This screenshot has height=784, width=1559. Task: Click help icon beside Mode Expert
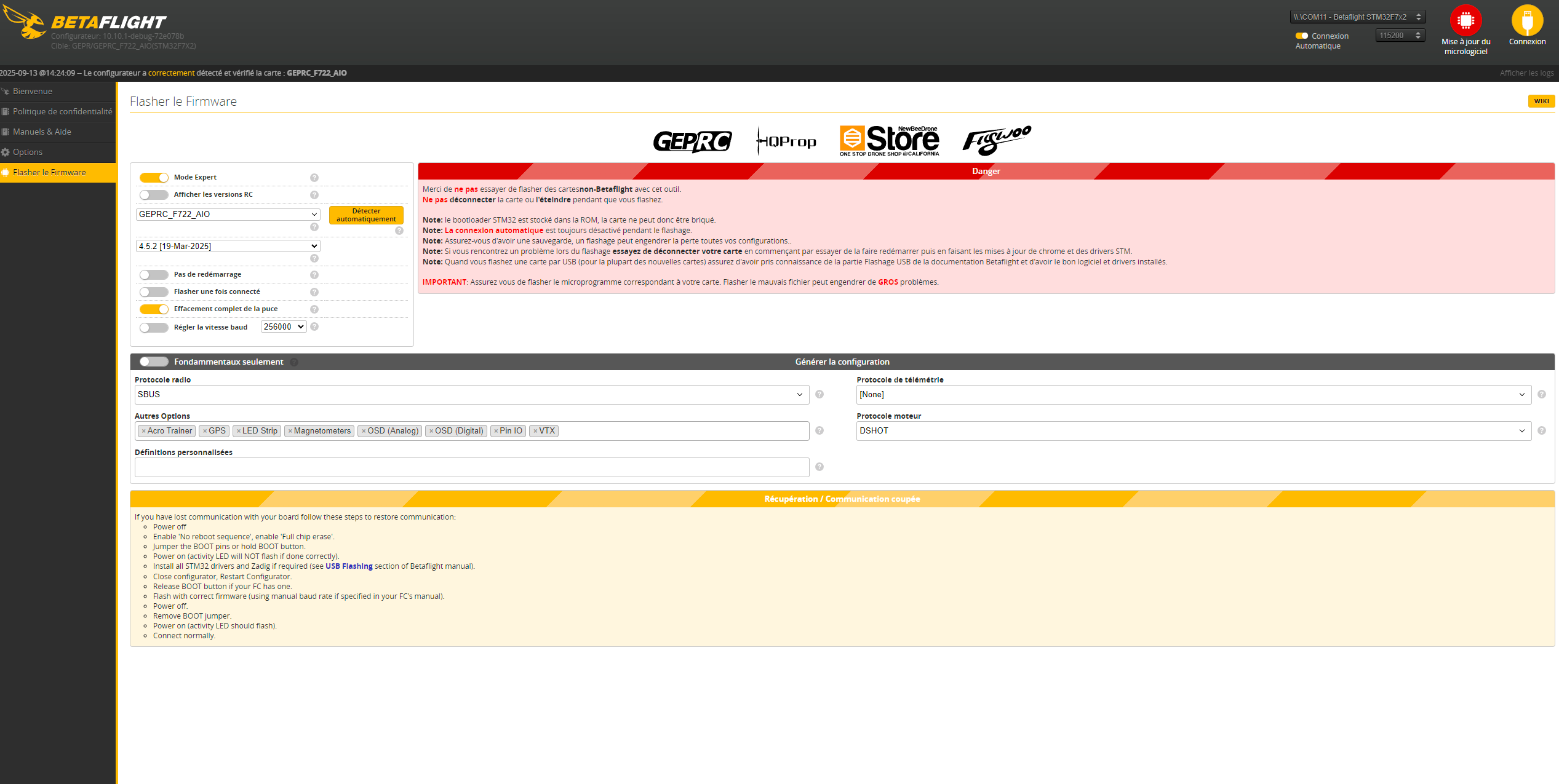(314, 178)
